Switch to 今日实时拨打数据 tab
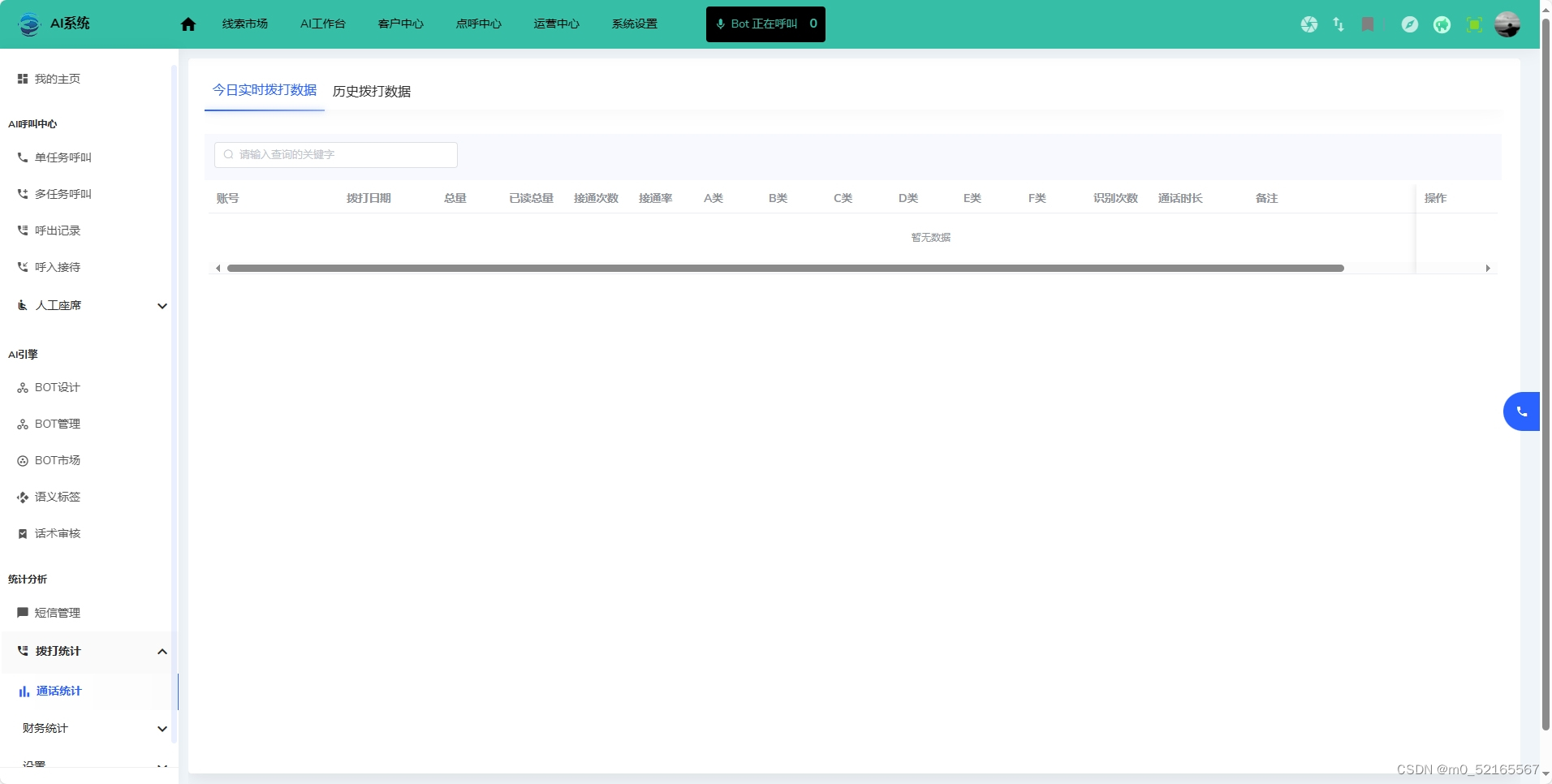 click(265, 90)
